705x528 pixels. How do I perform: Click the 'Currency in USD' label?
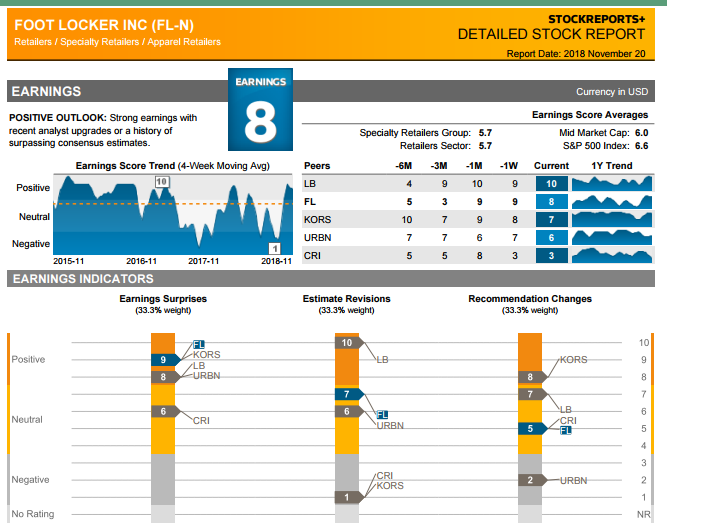point(612,92)
